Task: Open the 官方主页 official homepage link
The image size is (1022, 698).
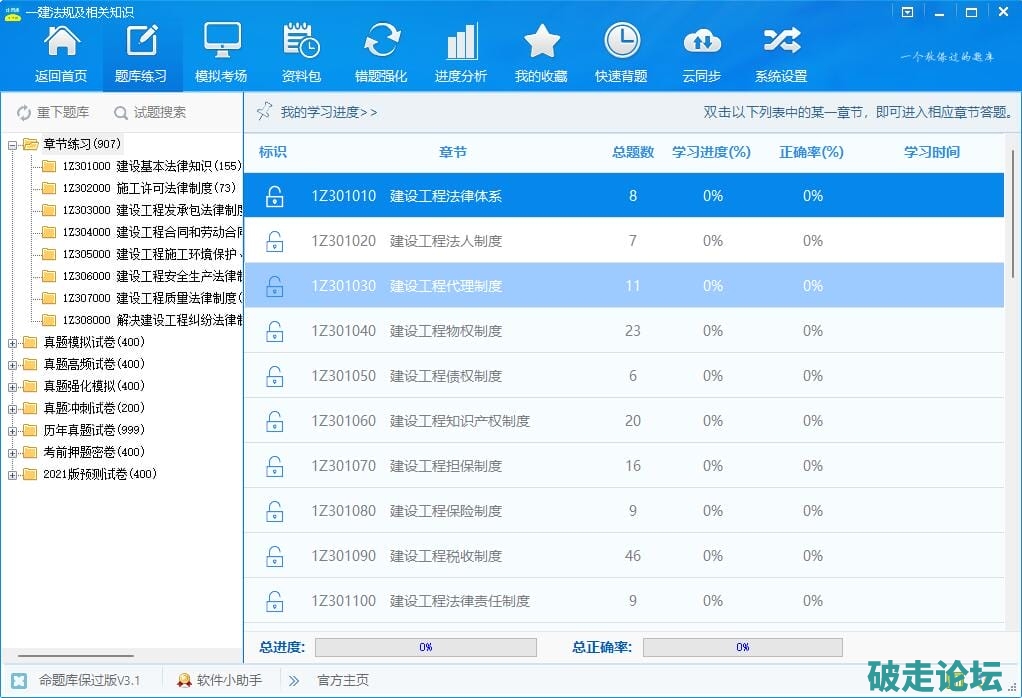Action: 342,680
